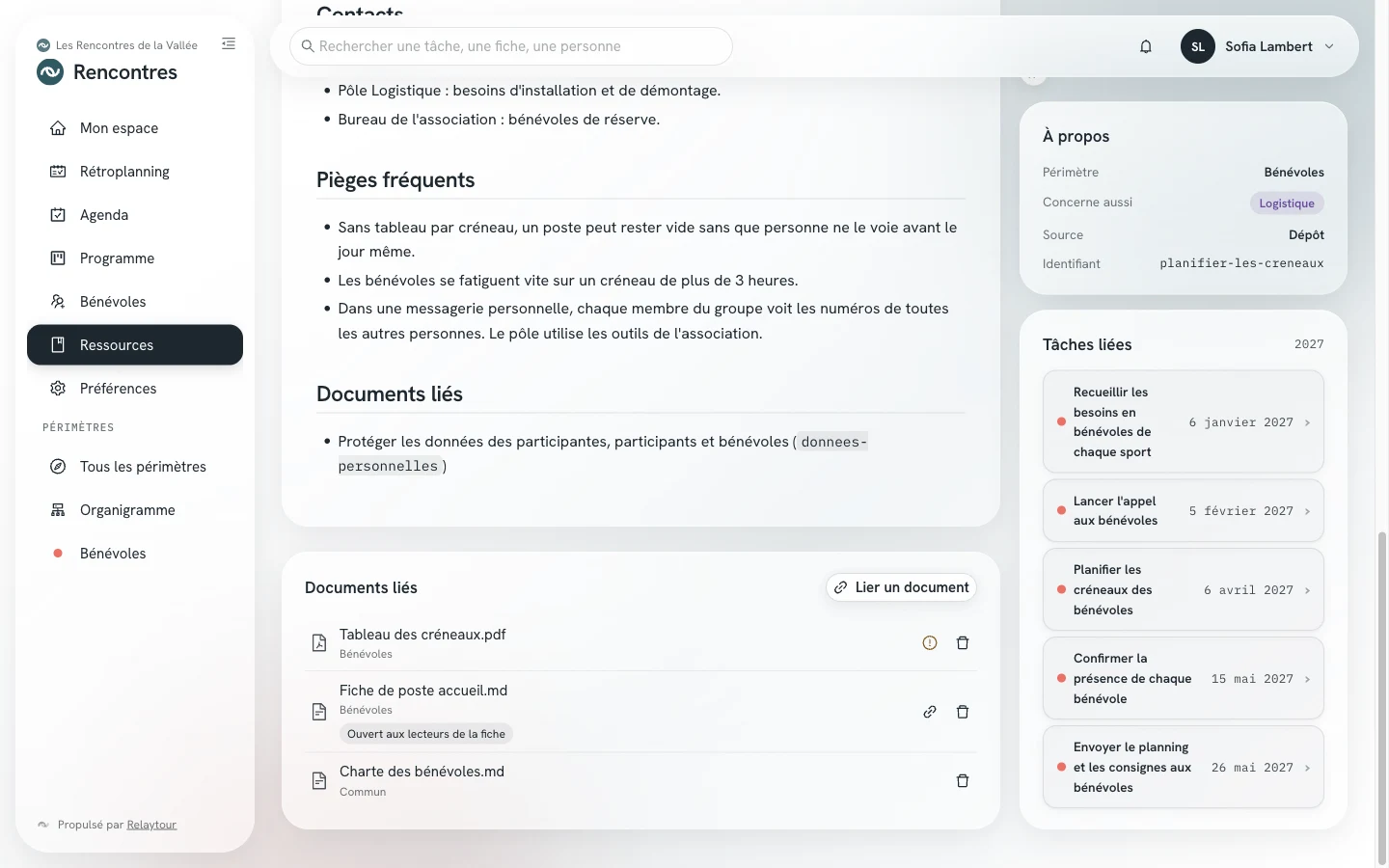Open Rétroplanning page
Image resolution: width=1389 pixels, height=868 pixels.
click(x=135, y=172)
